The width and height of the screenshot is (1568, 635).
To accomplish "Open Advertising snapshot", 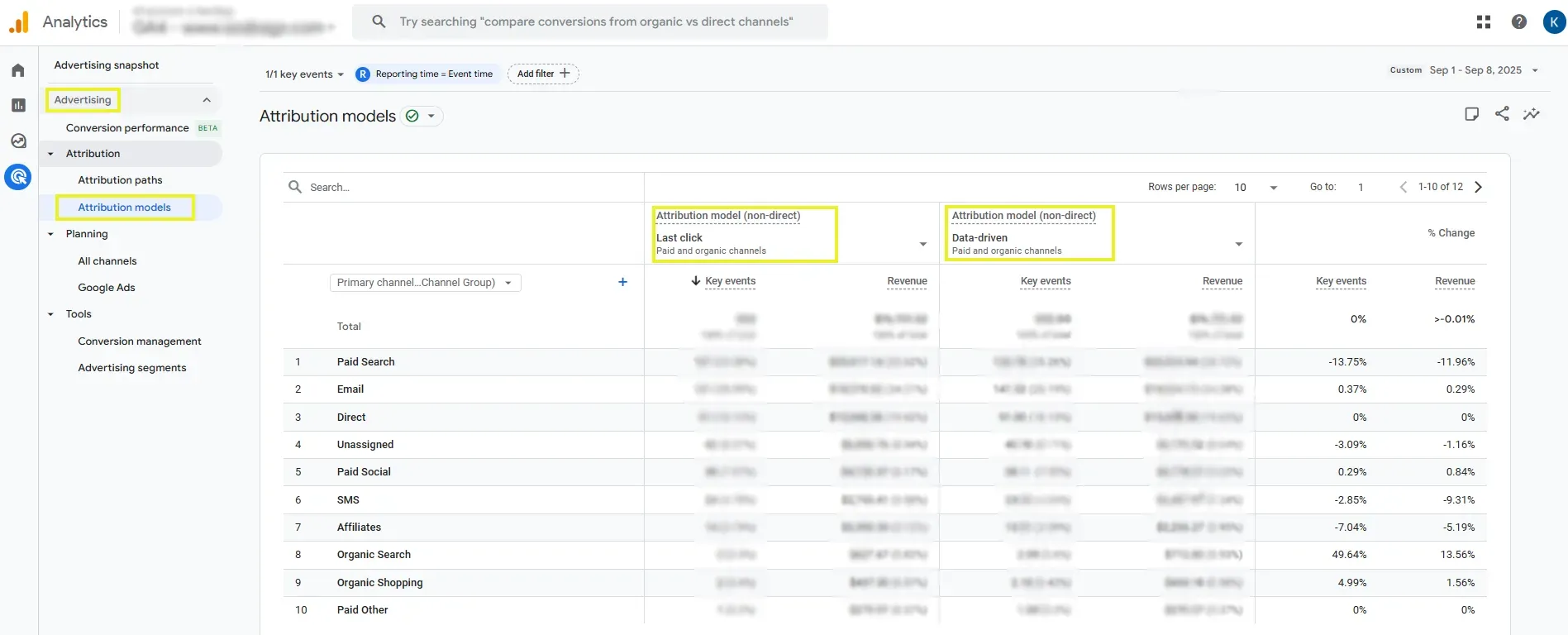I will (x=107, y=65).
